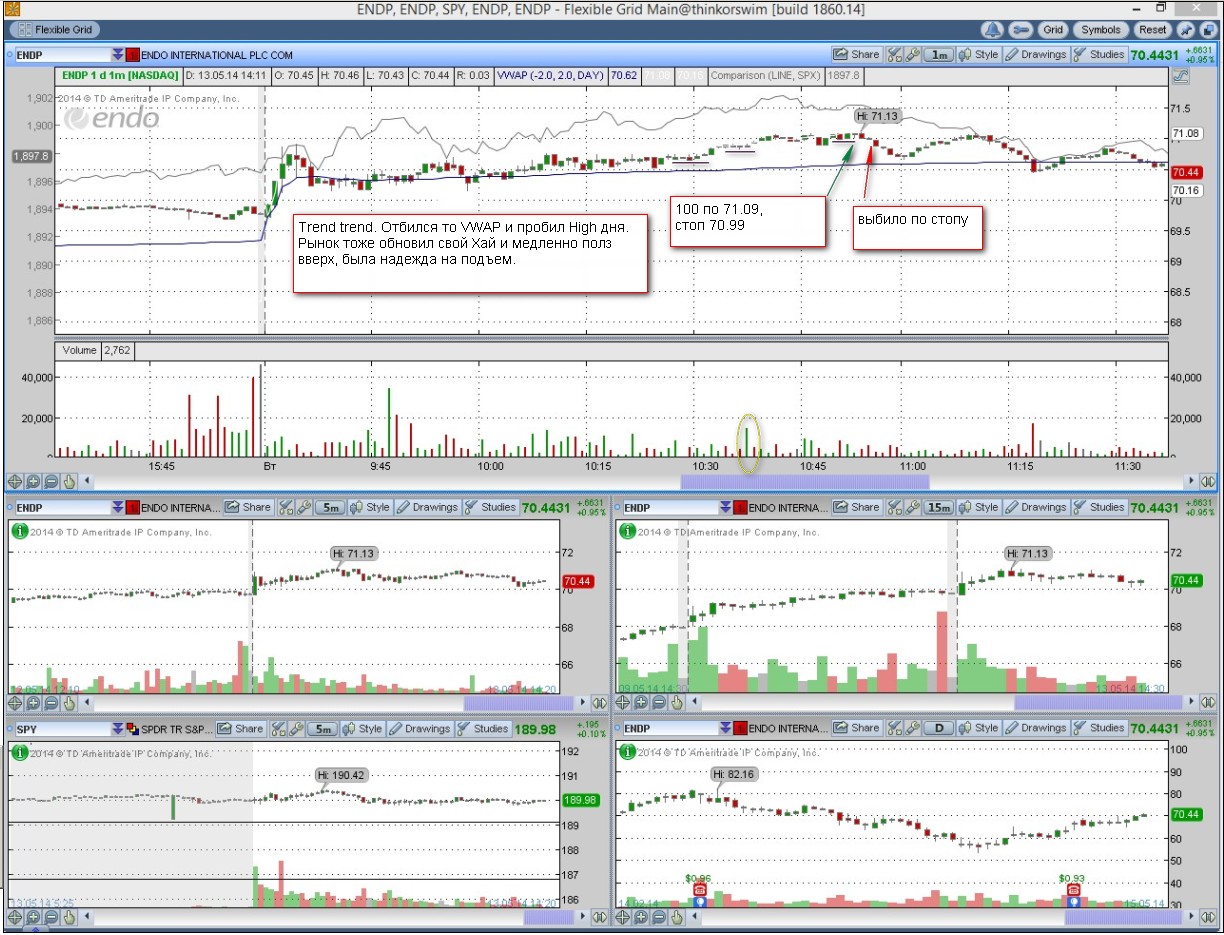Click expand time axis icon under main chart
The height and width of the screenshot is (935, 1224).
pos(1206,481)
